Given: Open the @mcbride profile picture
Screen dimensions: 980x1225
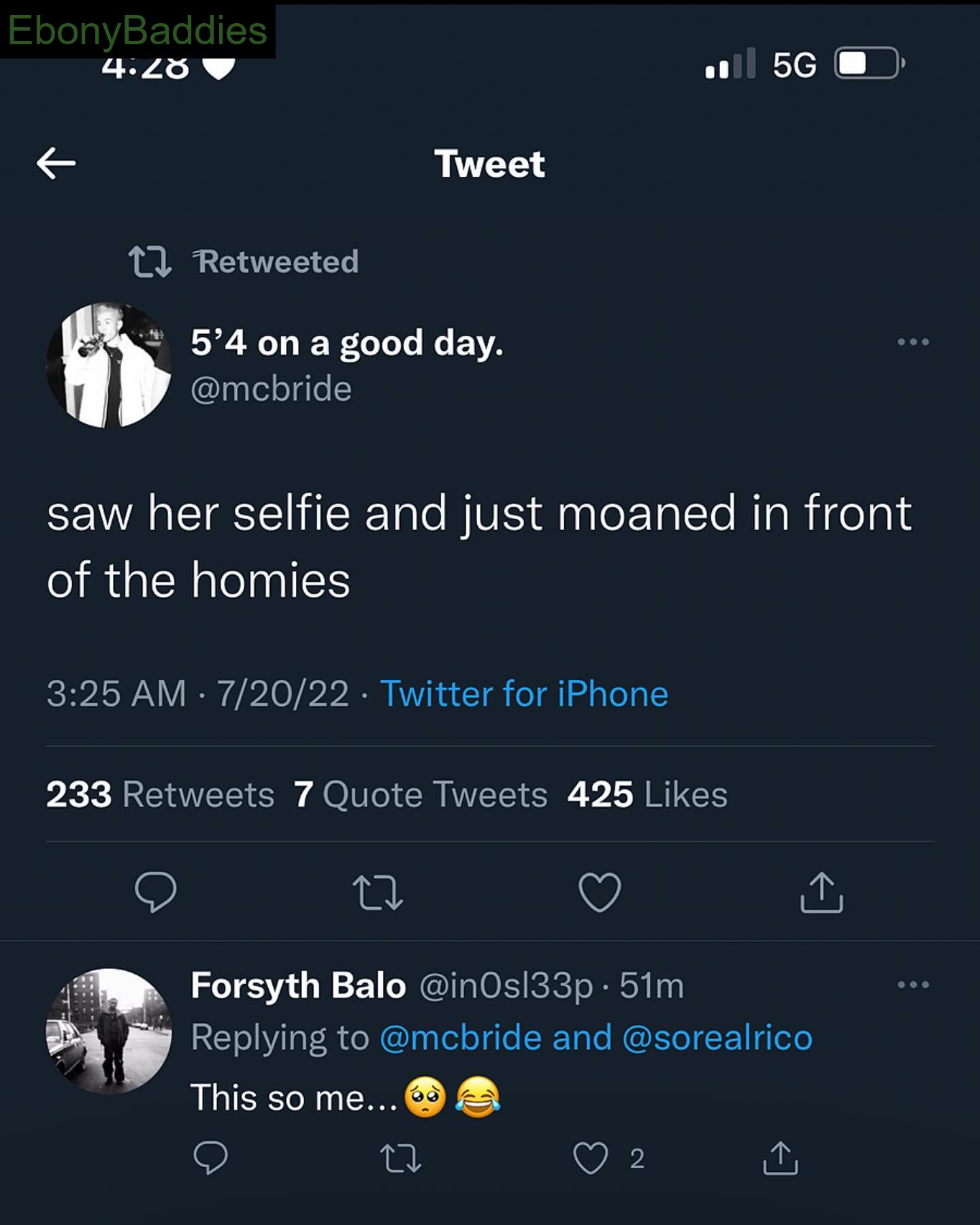Looking at the screenshot, I should 108,365.
